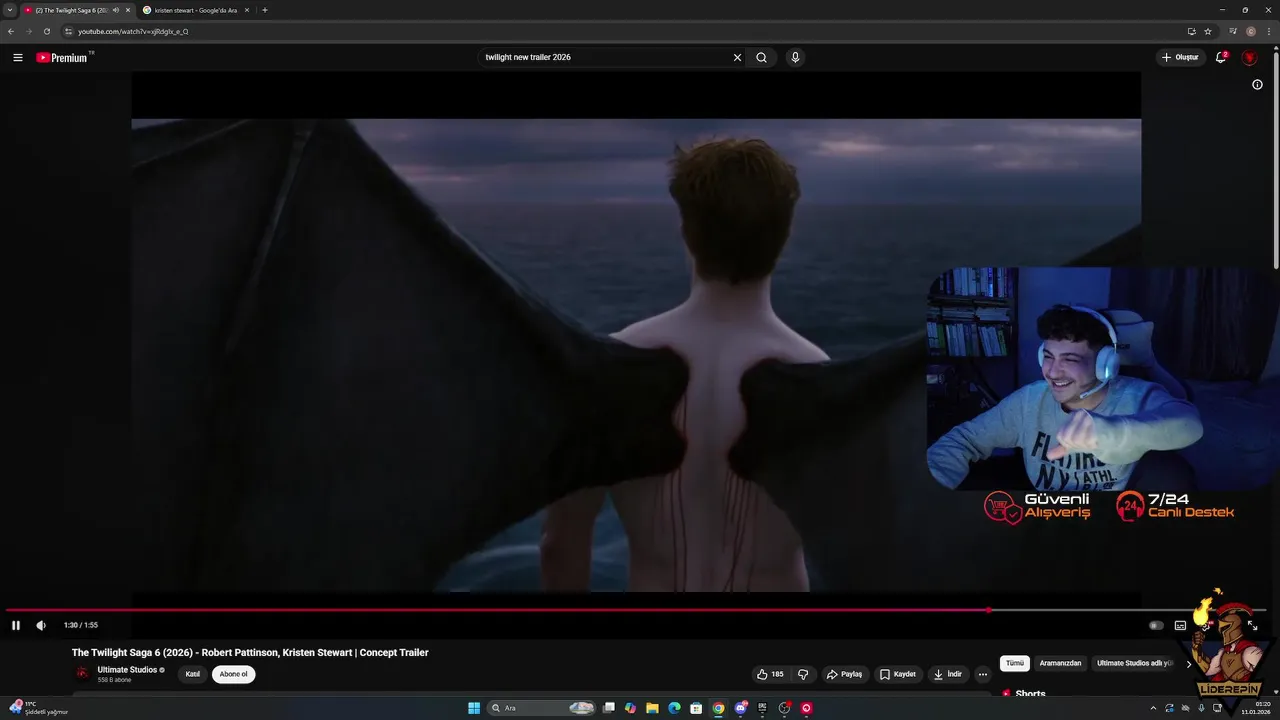Click the install/cast screen icon in address bar
The width and height of the screenshot is (1280, 720).
tap(1191, 31)
